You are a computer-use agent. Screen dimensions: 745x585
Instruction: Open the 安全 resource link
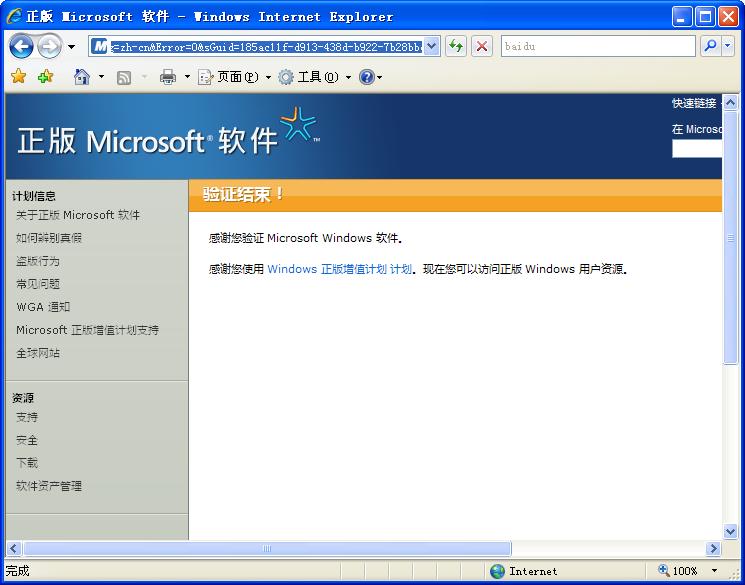tap(27, 440)
